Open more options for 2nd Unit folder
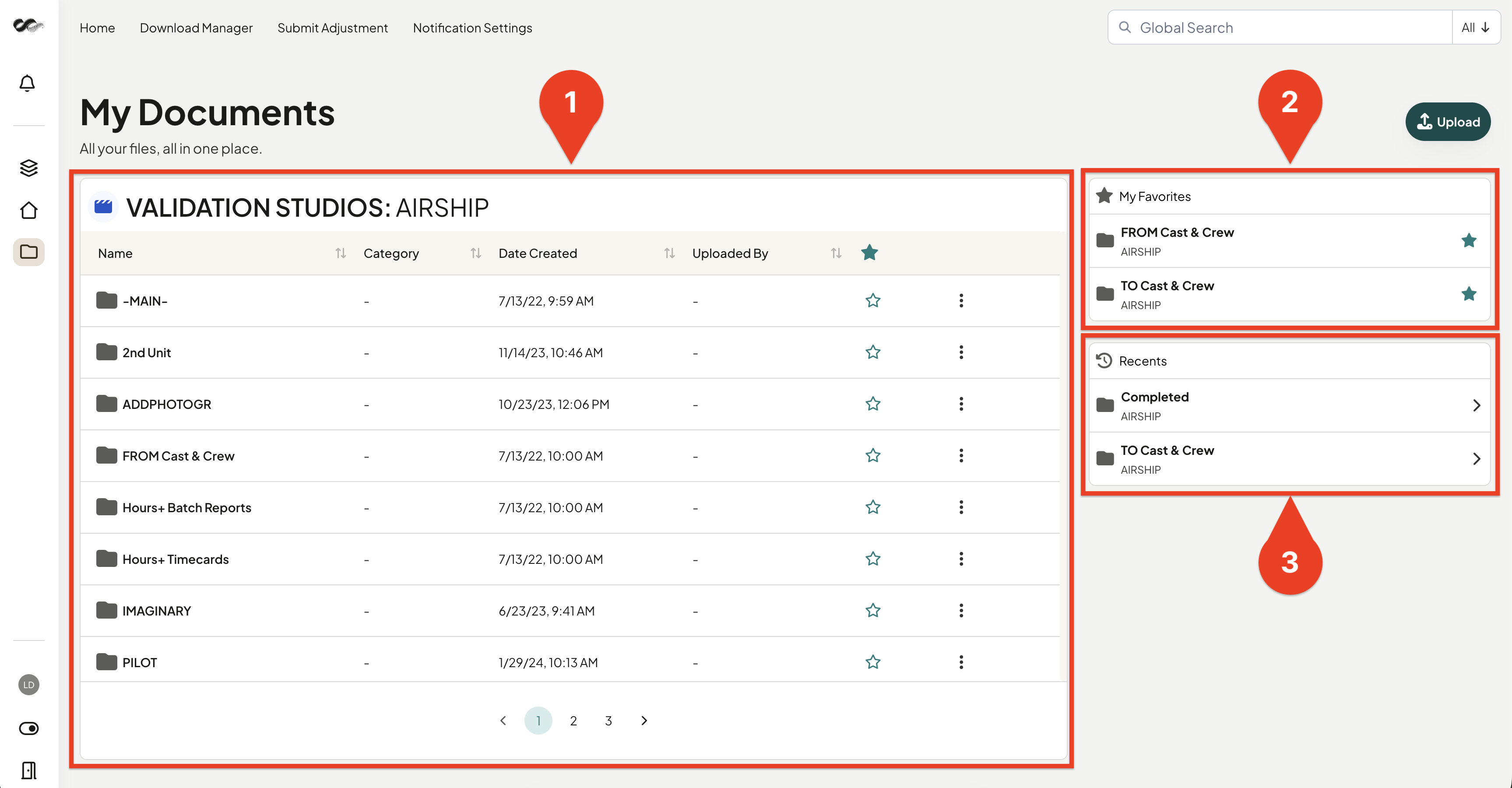Screen dimensions: 1512x788 (961, 352)
